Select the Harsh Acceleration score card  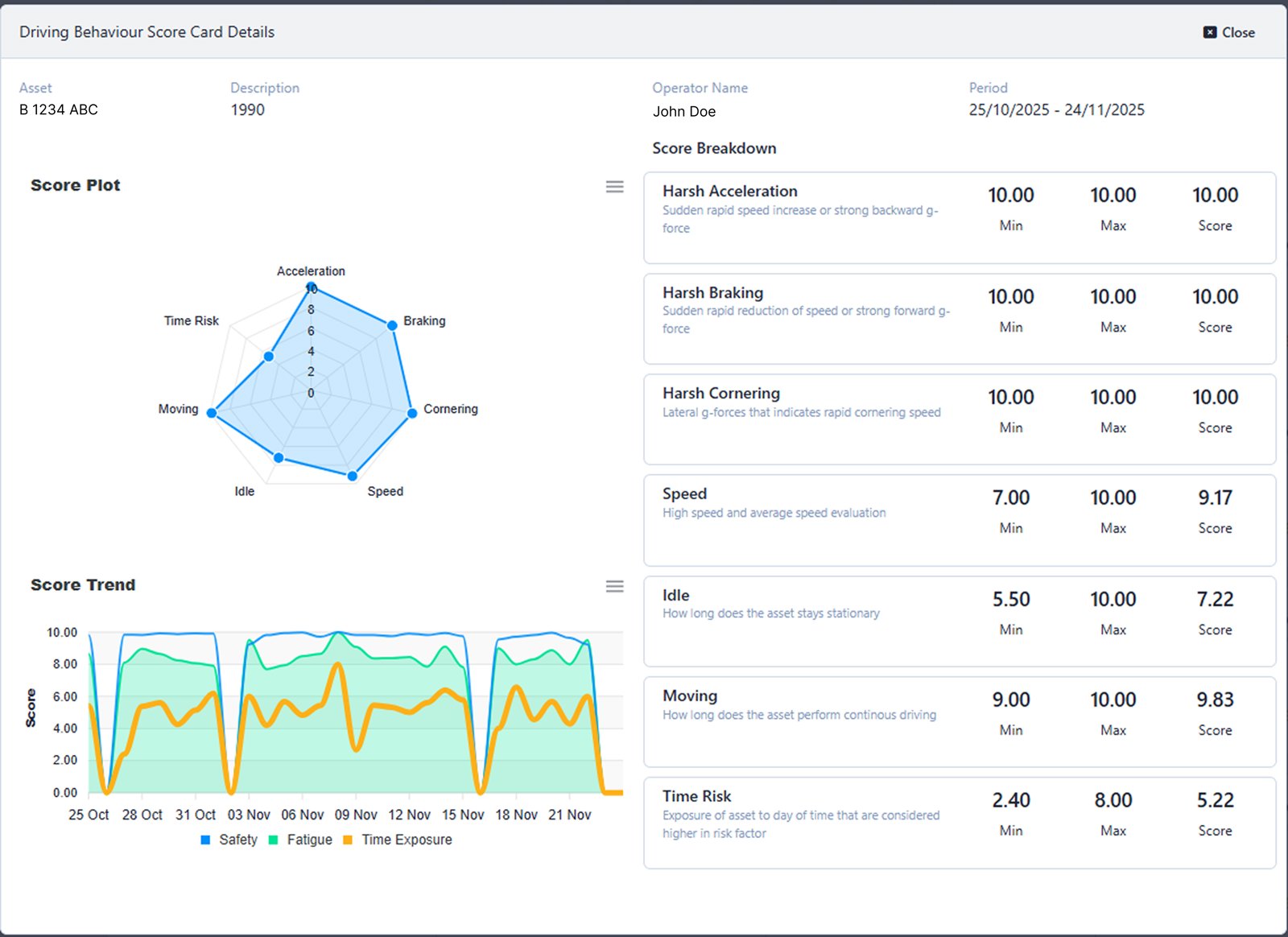point(959,217)
